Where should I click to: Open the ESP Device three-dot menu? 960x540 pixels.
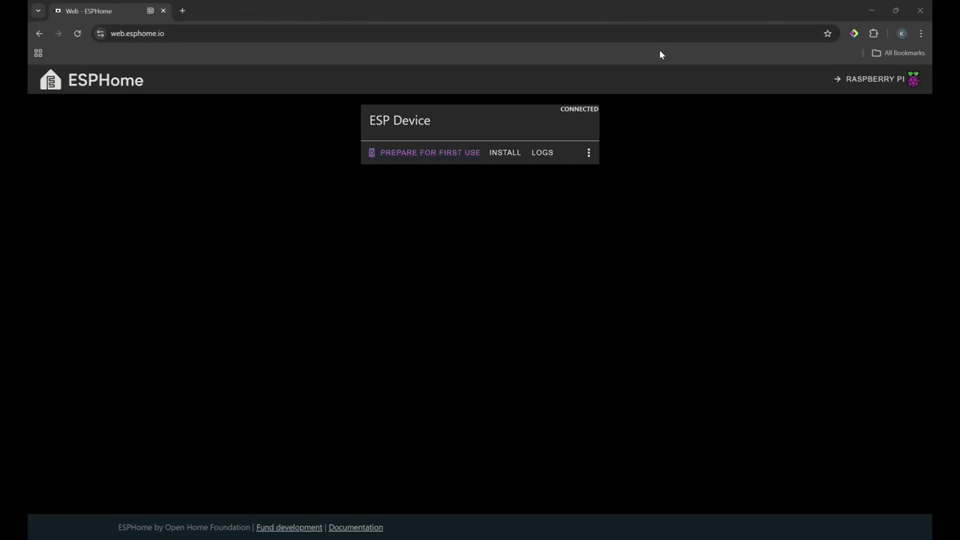click(x=588, y=153)
